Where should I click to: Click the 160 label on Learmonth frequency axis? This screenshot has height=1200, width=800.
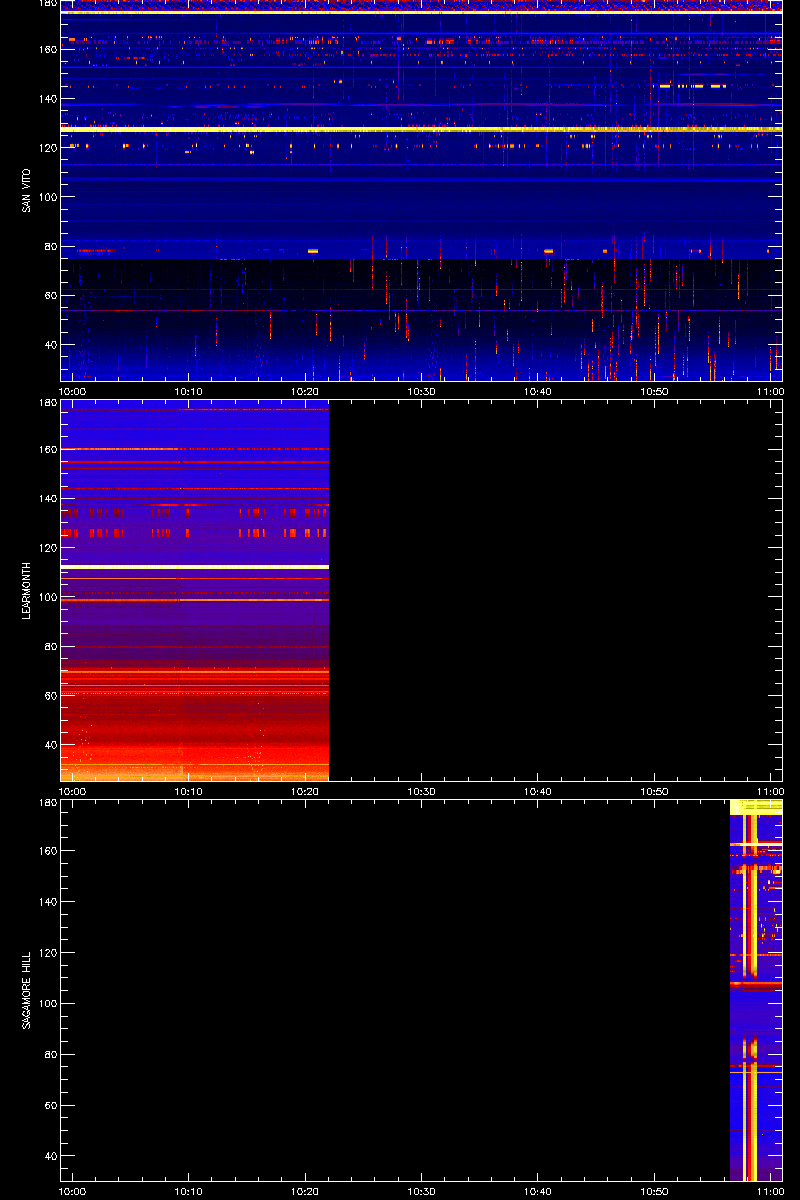[46, 449]
